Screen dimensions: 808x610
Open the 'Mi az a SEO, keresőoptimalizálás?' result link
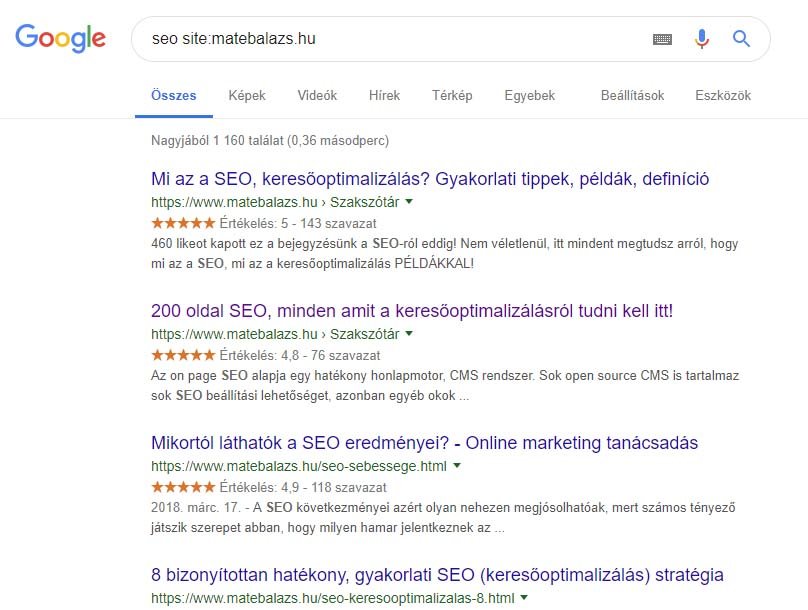427,178
